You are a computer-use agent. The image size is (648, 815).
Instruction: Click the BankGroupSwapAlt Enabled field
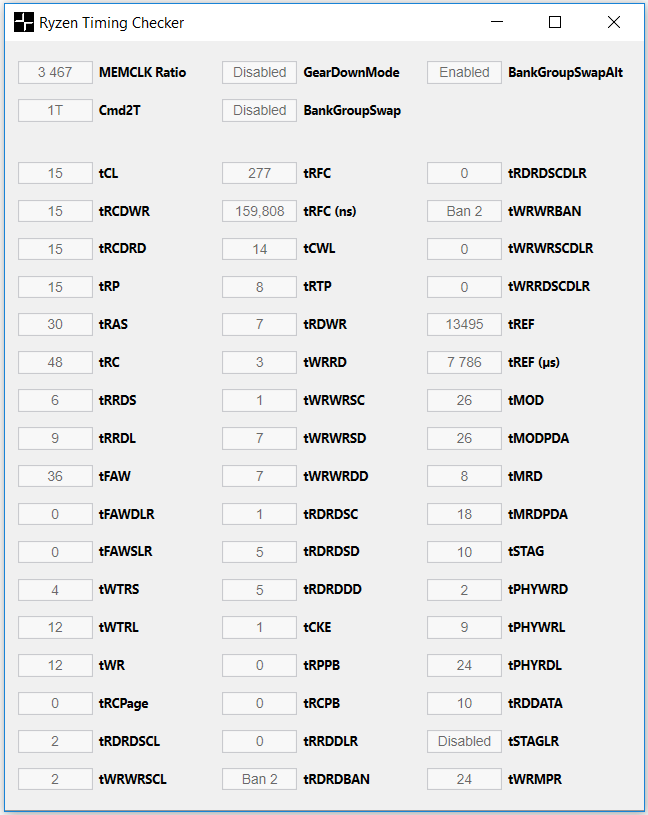click(x=465, y=72)
